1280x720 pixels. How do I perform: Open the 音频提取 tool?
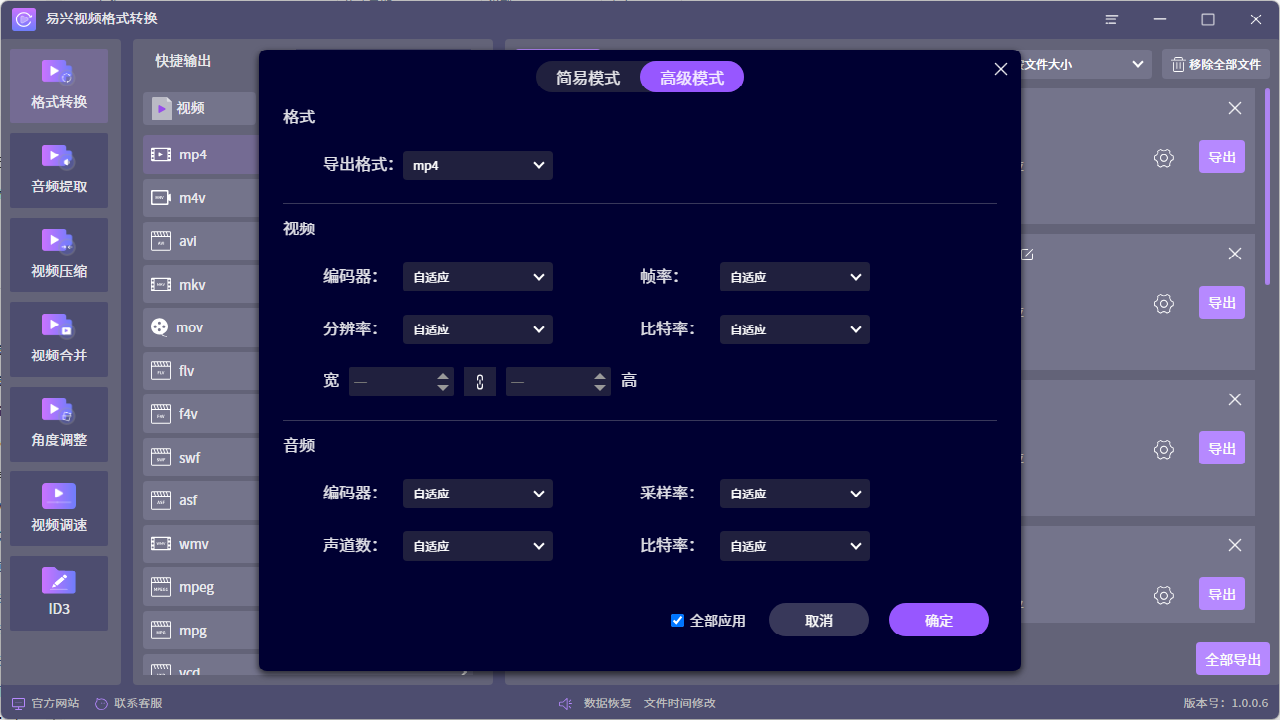coord(58,170)
